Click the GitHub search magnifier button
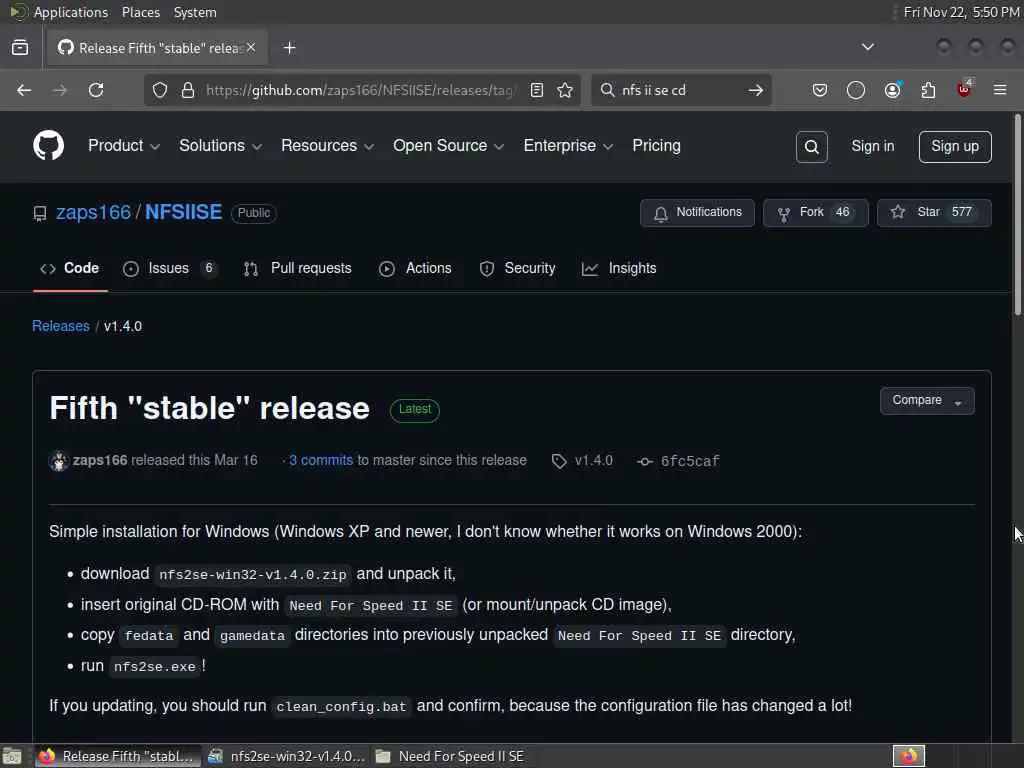The width and height of the screenshot is (1024, 768). (812, 147)
